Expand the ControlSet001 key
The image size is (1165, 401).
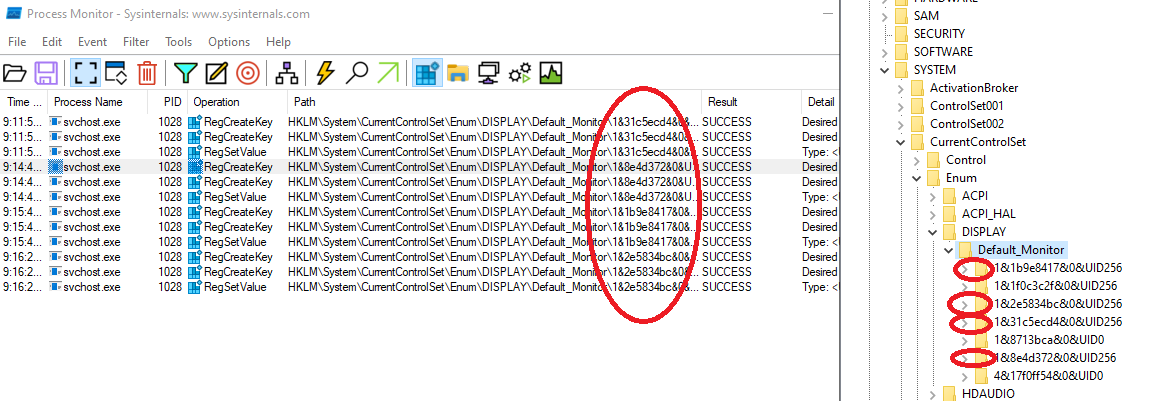point(901,106)
